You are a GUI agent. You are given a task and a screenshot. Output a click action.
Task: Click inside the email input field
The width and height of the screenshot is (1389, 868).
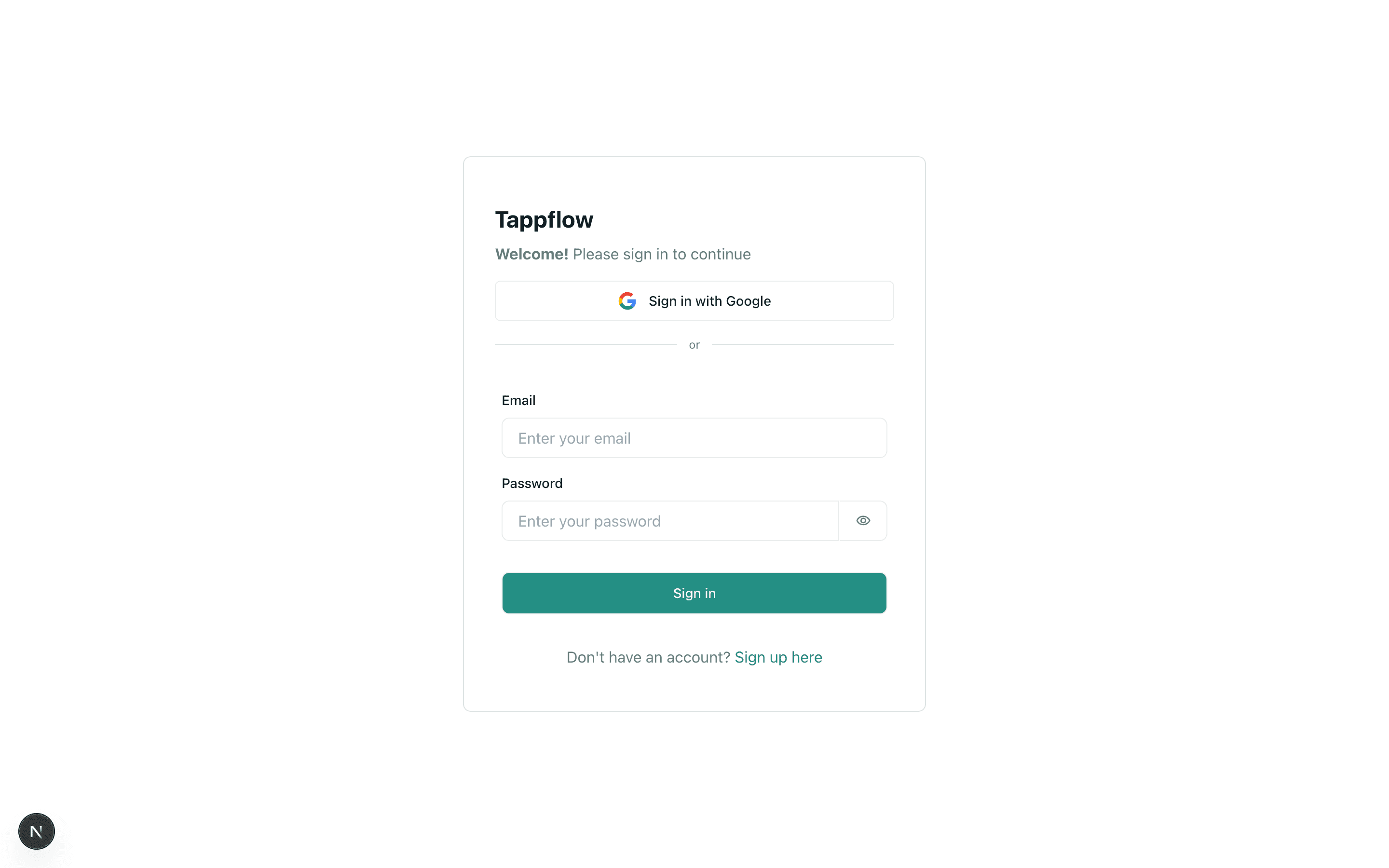pyautogui.click(x=694, y=437)
